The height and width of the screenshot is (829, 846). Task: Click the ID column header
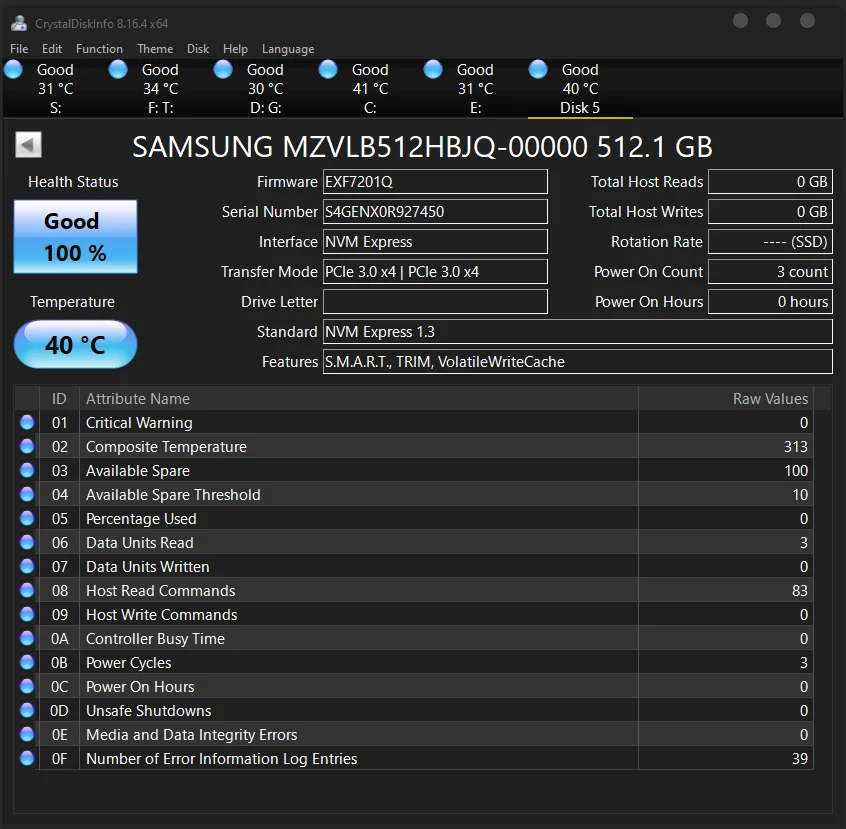(59, 399)
